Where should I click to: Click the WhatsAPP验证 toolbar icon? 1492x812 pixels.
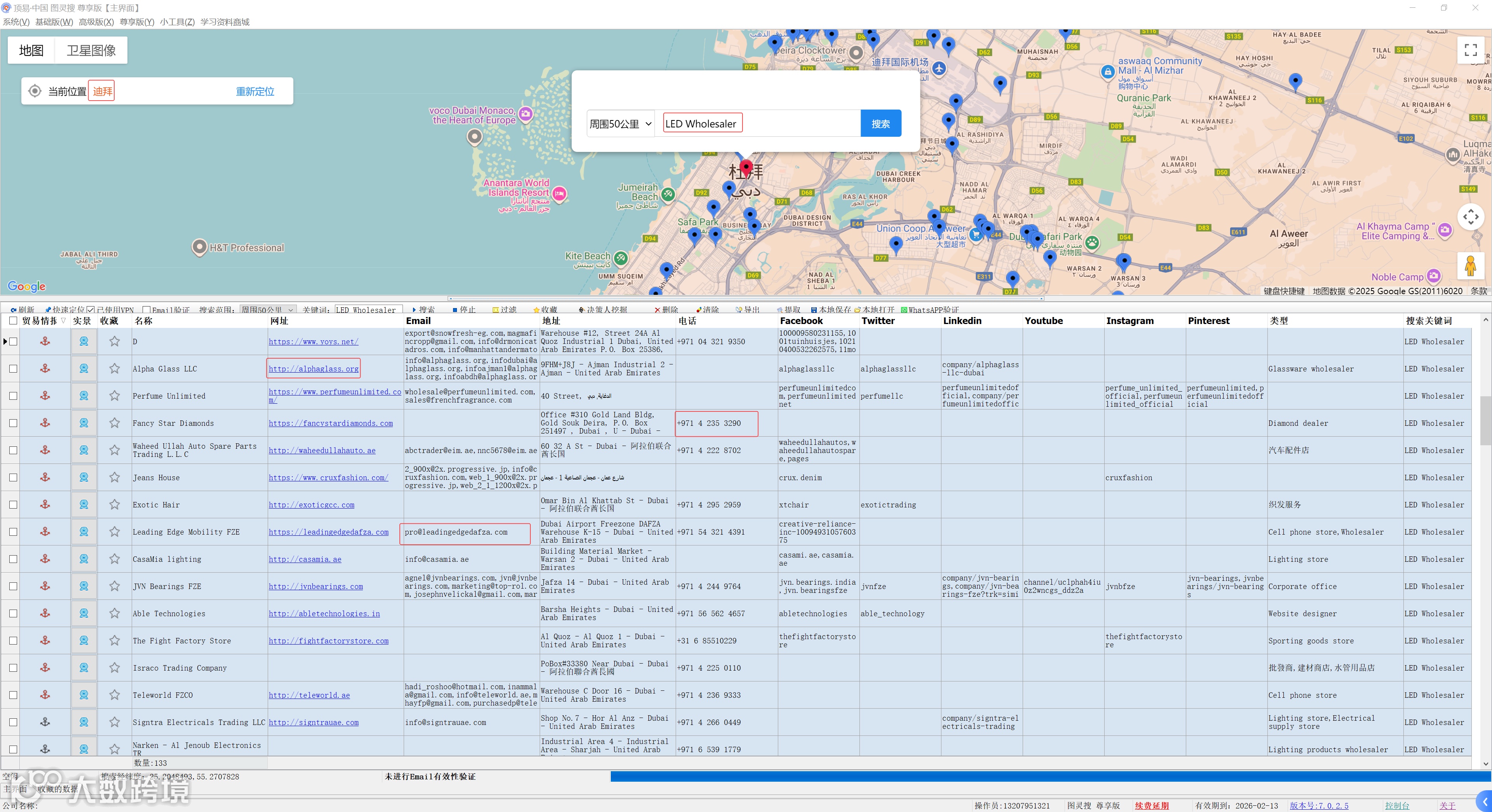(904, 310)
